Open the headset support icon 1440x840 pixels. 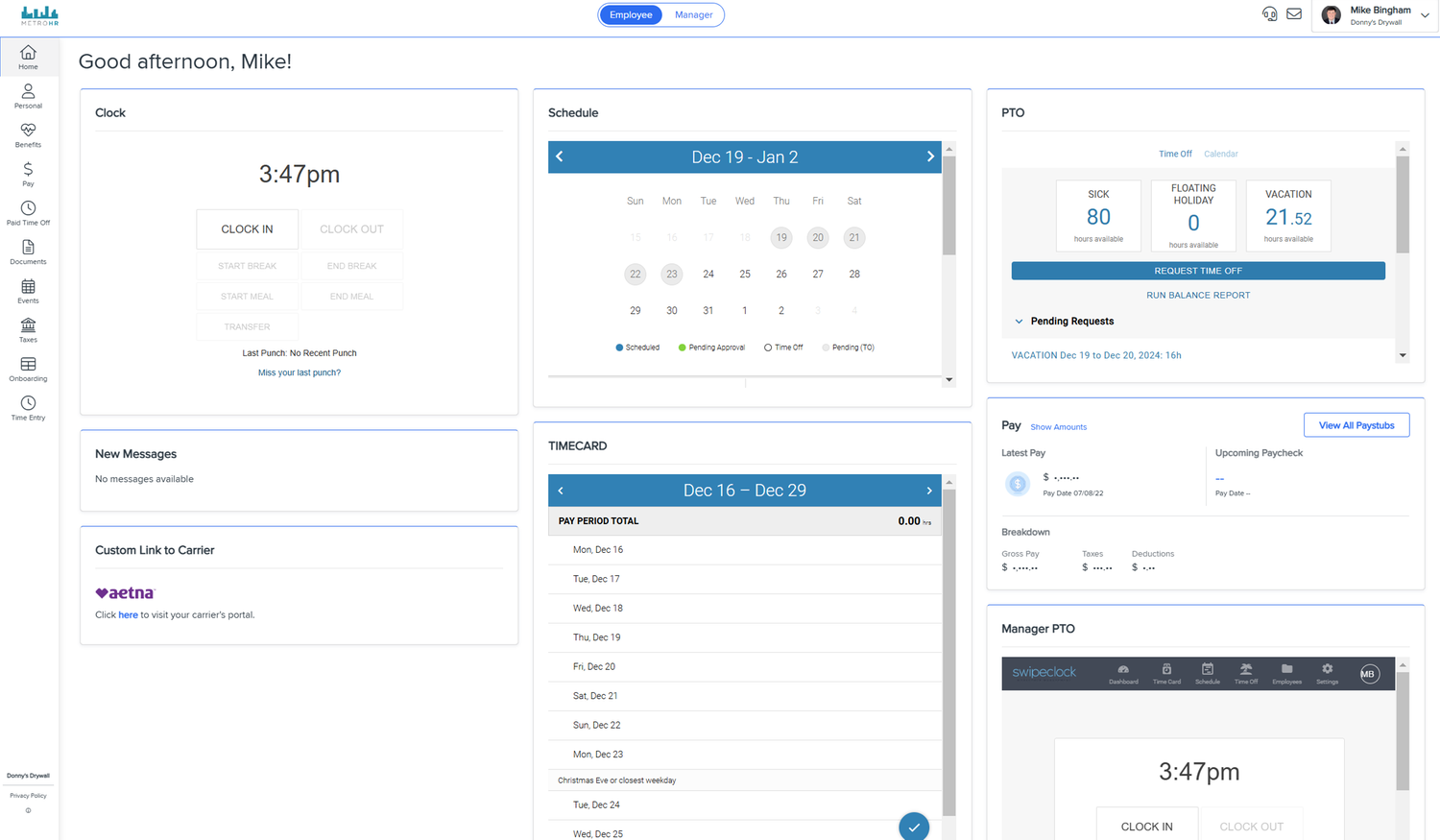1269,14
